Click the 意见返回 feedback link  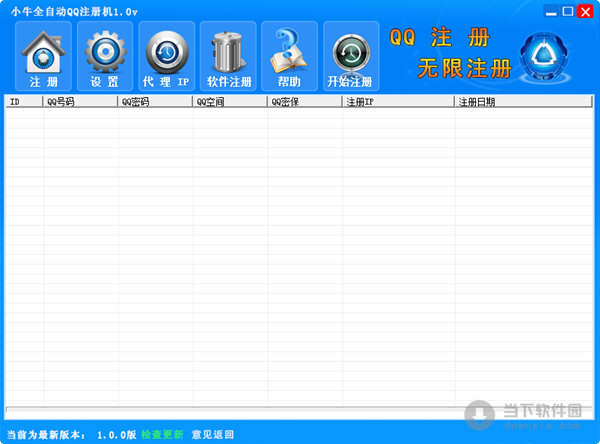[213, 434]
